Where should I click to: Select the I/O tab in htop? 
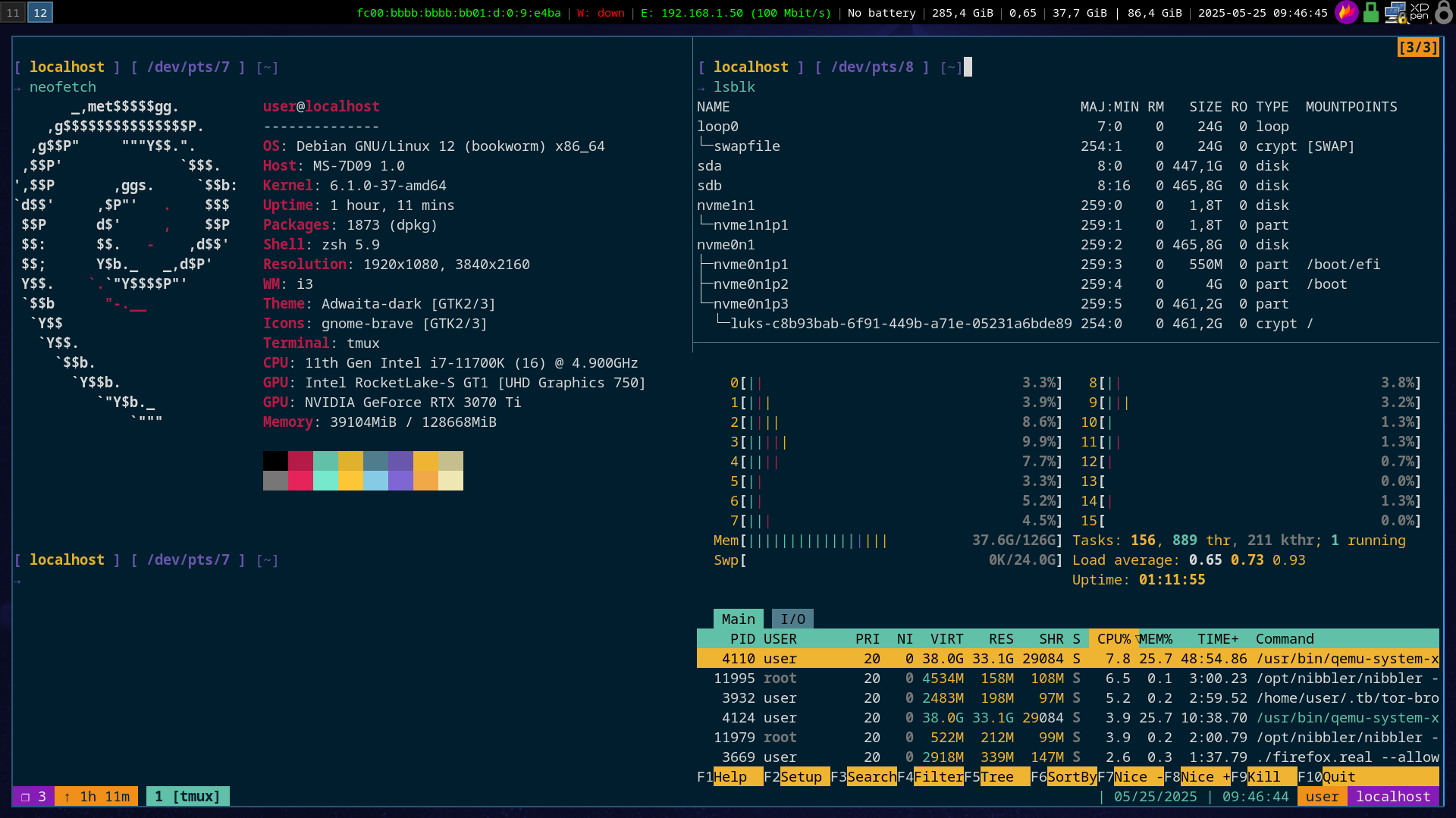pos(792,619)
